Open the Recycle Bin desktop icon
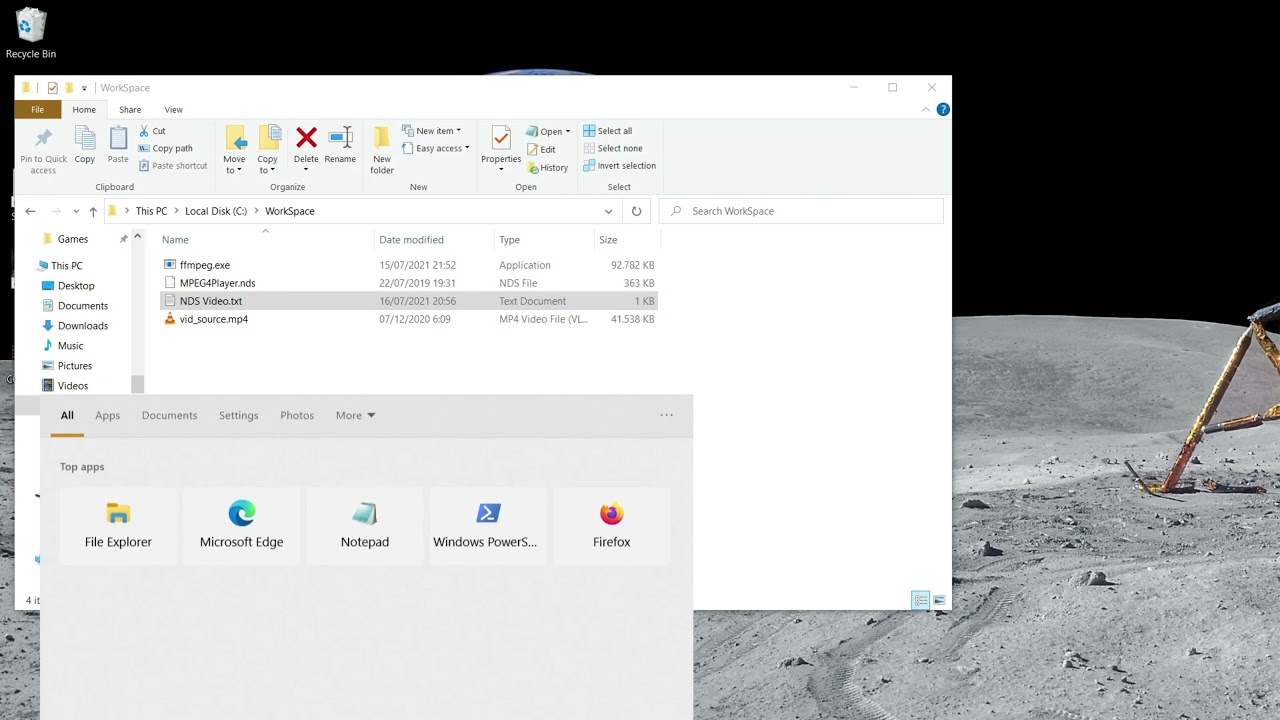The height and width of the screenshot is (720, 1280). coord(30,33)
